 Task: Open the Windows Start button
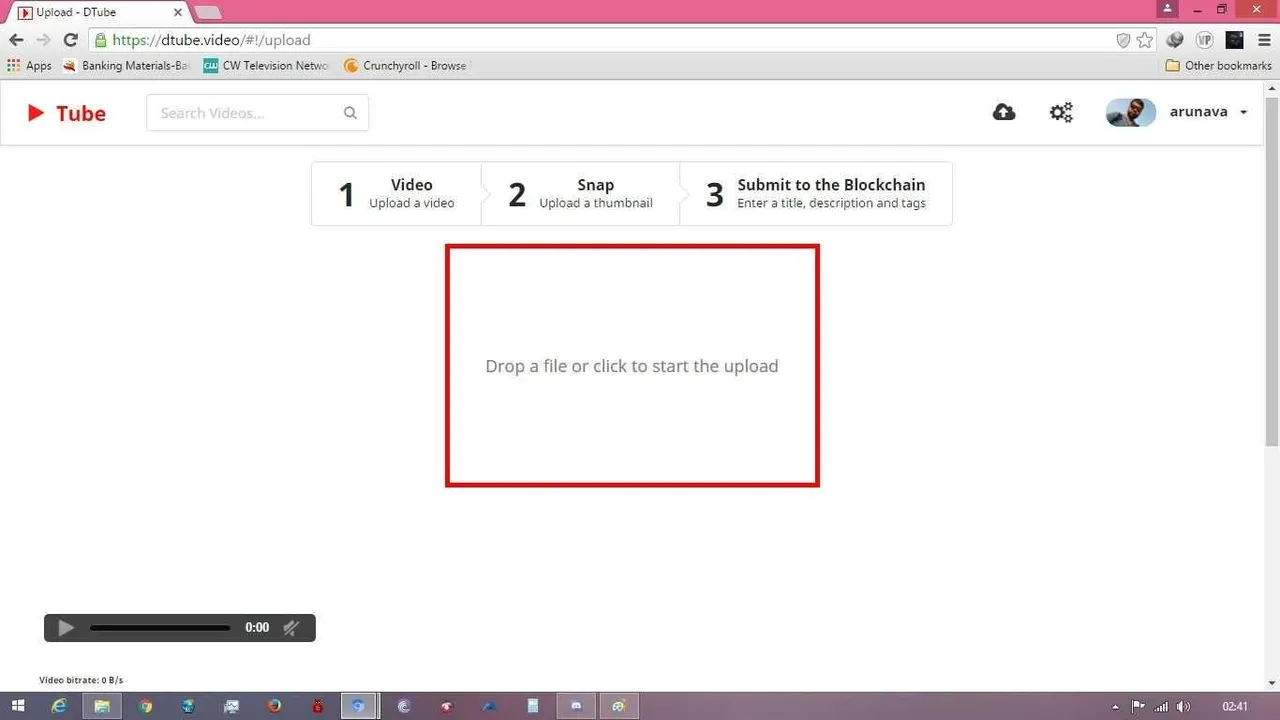(x=18, y=706)
